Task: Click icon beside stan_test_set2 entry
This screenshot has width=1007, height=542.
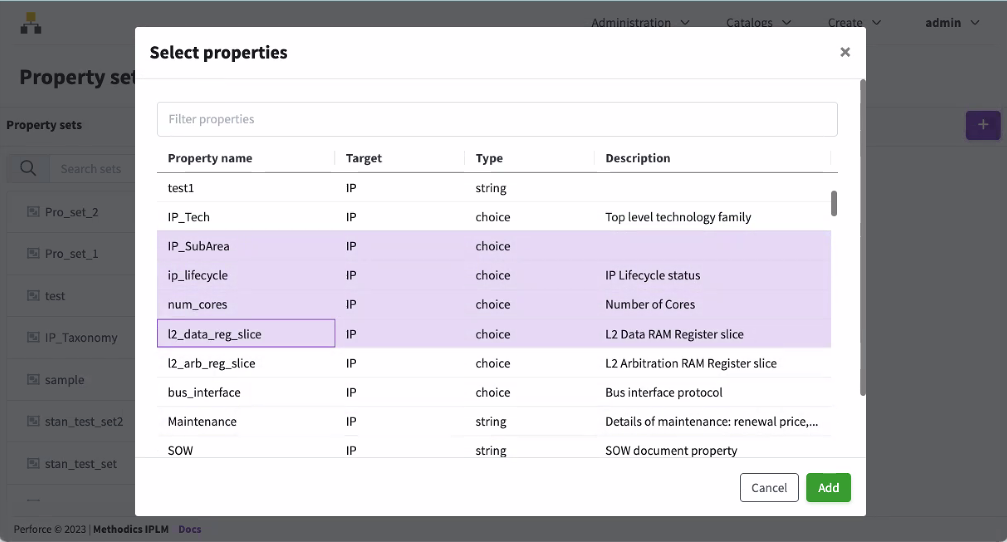Action: click(32, 422)
